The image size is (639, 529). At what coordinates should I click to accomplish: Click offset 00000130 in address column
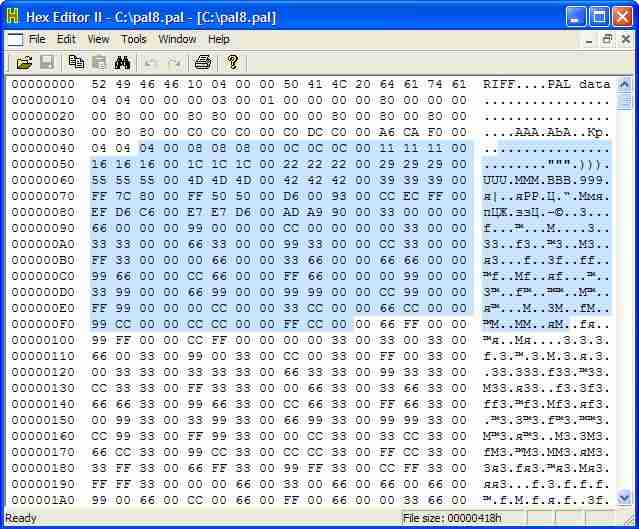pos(43,388)
